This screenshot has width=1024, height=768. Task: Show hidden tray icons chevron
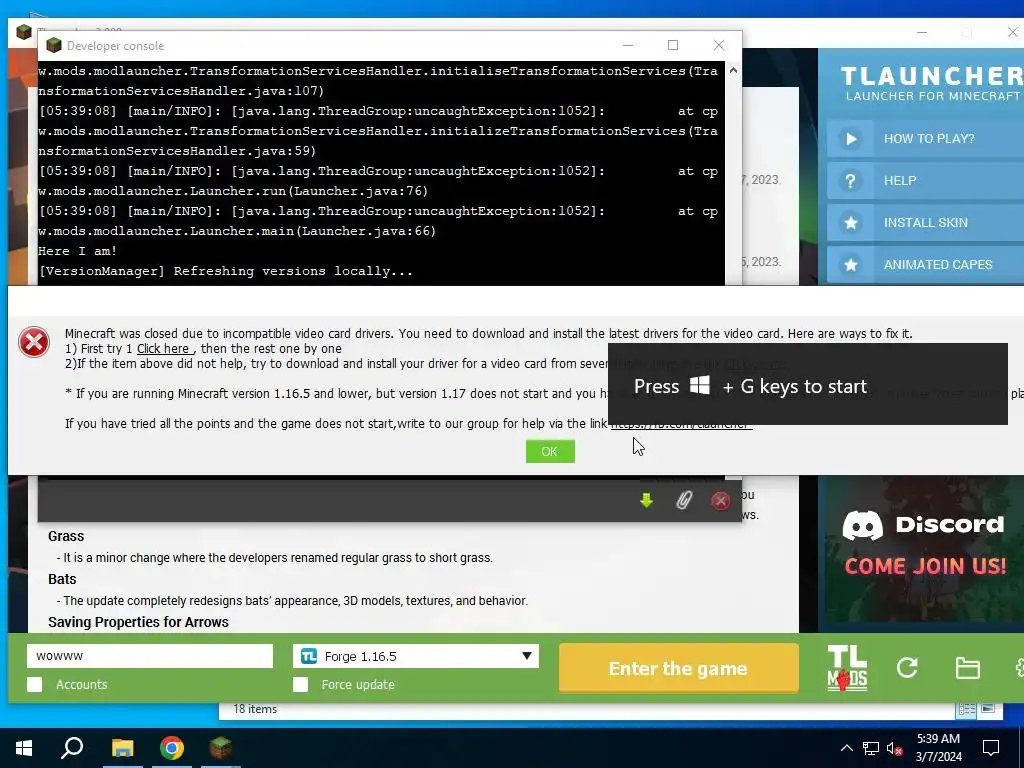pyautogui.click(x=846, y=748)
